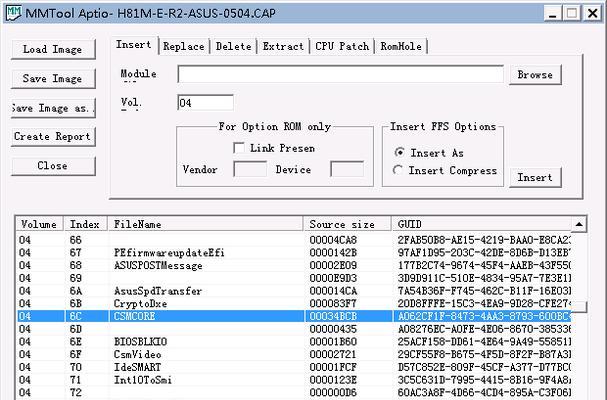Click the module list scrollbar thumb
This screenshot has width=607, height=400.
(579, 307)
